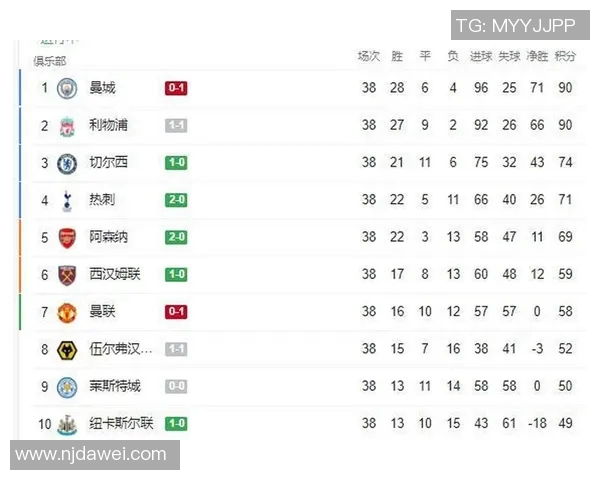Sort by the 进球 column header
This screenshot has width=600, height=480.
(x=481, y=56)
